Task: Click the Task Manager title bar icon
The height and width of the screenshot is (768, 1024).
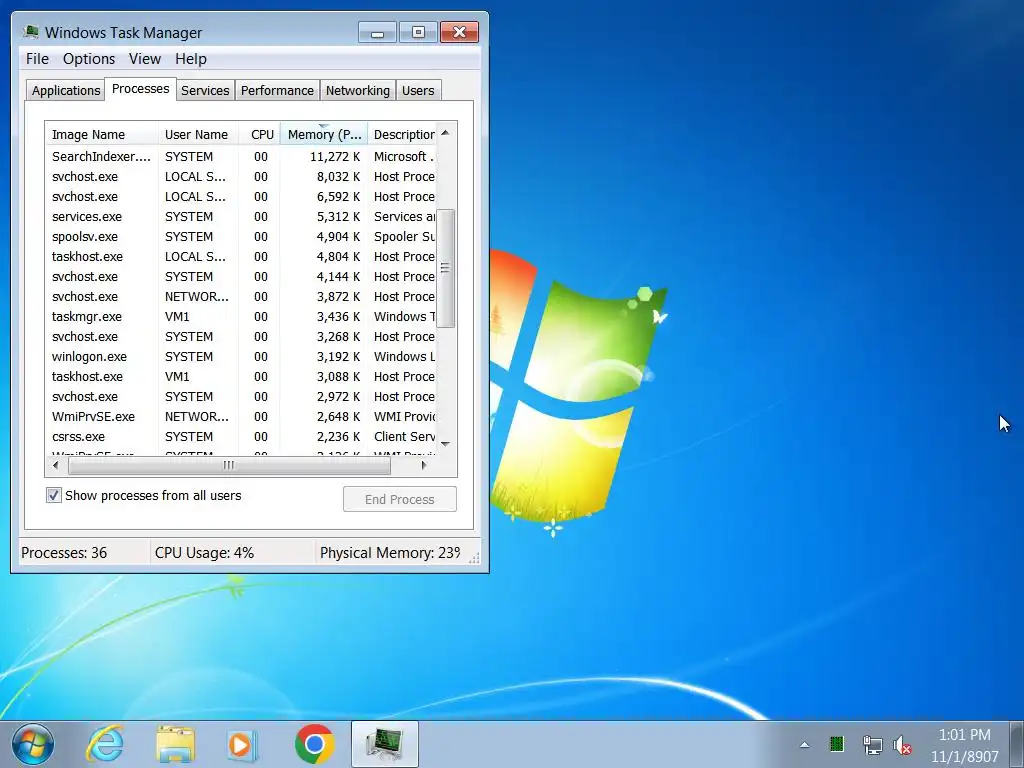Action: tap(31, 32)
